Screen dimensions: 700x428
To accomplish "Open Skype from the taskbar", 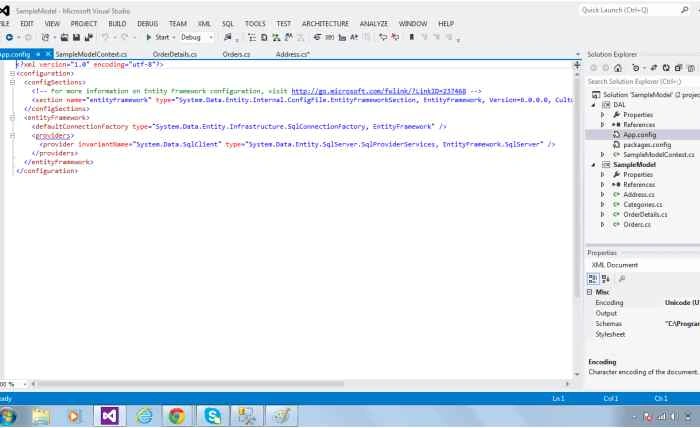I will 212,416.
